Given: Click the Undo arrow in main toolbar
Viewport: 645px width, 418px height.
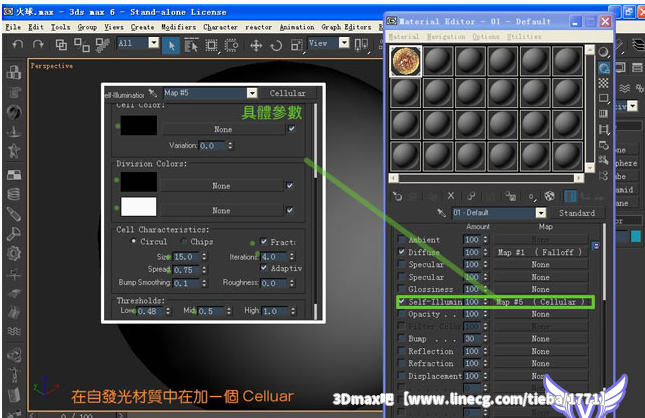Looking at the screenshot, I should [x=18, y=44].
